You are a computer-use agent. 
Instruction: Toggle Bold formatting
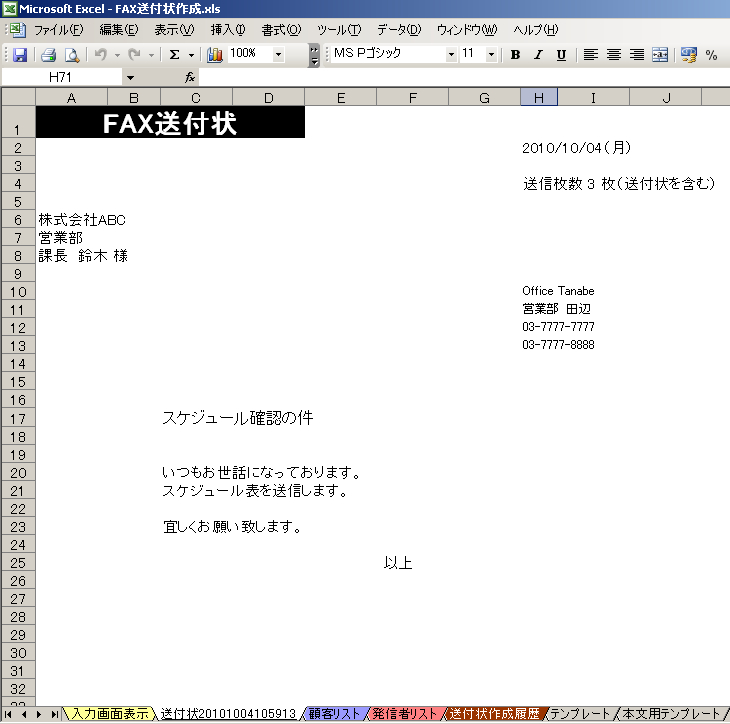[x=515, y=54]
